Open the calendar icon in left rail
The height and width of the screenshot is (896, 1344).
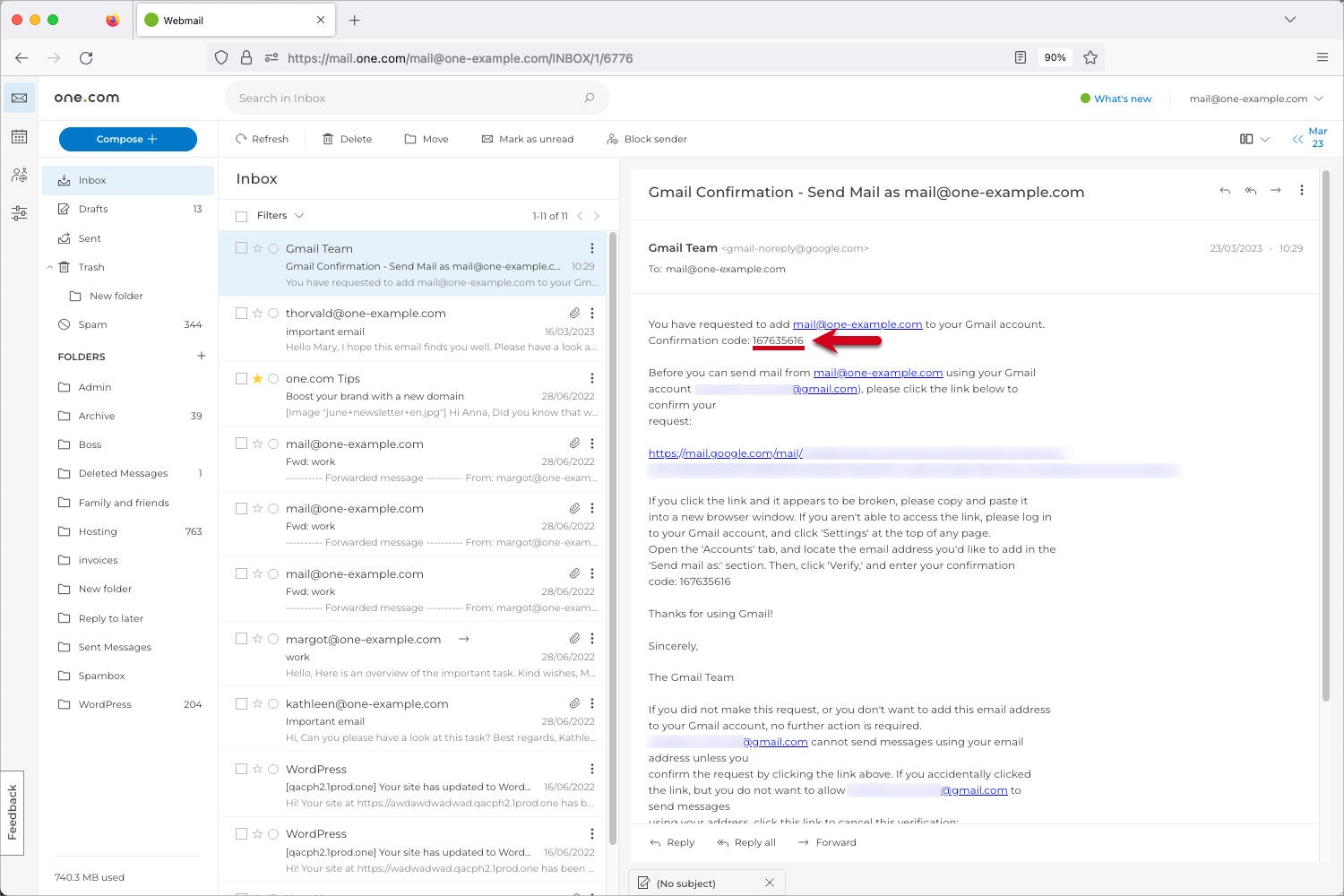(x=19, y=136)
